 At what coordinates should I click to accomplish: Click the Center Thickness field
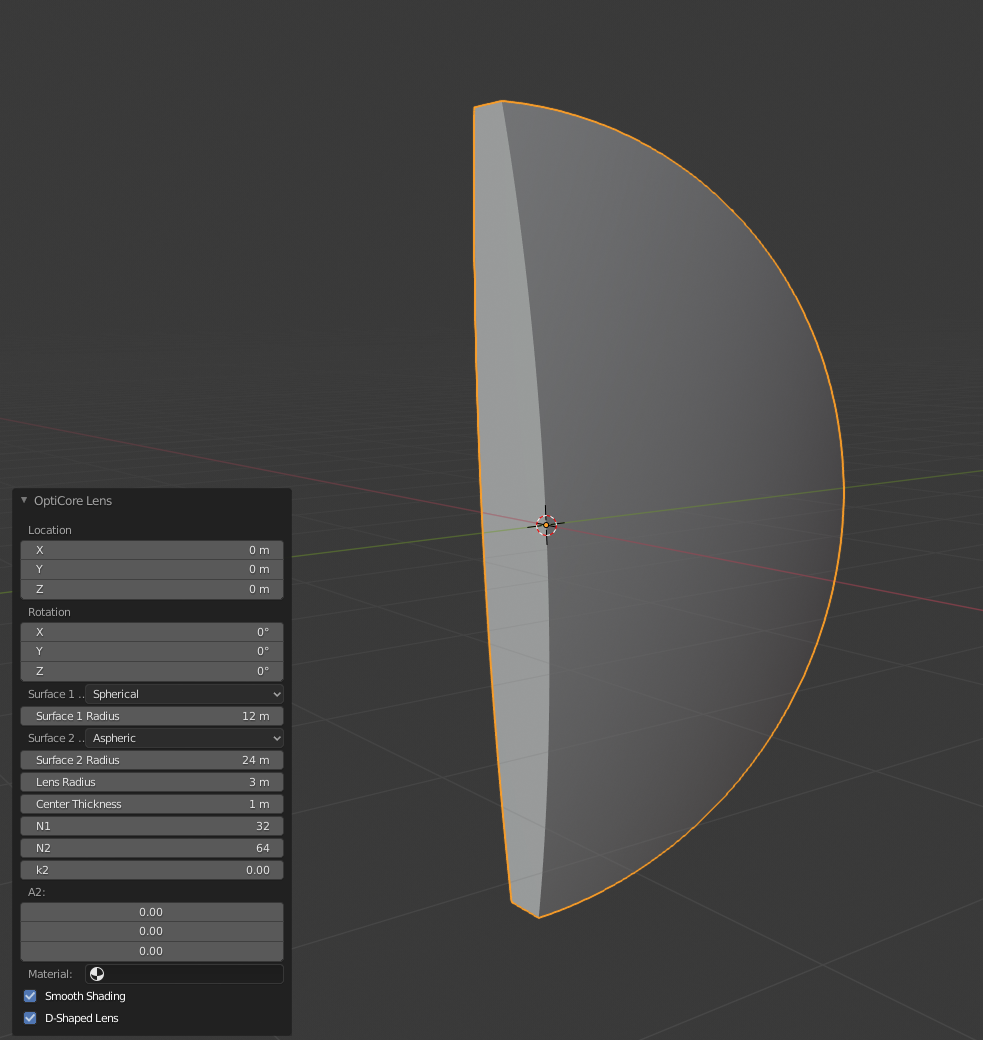(x=152, y=804)
